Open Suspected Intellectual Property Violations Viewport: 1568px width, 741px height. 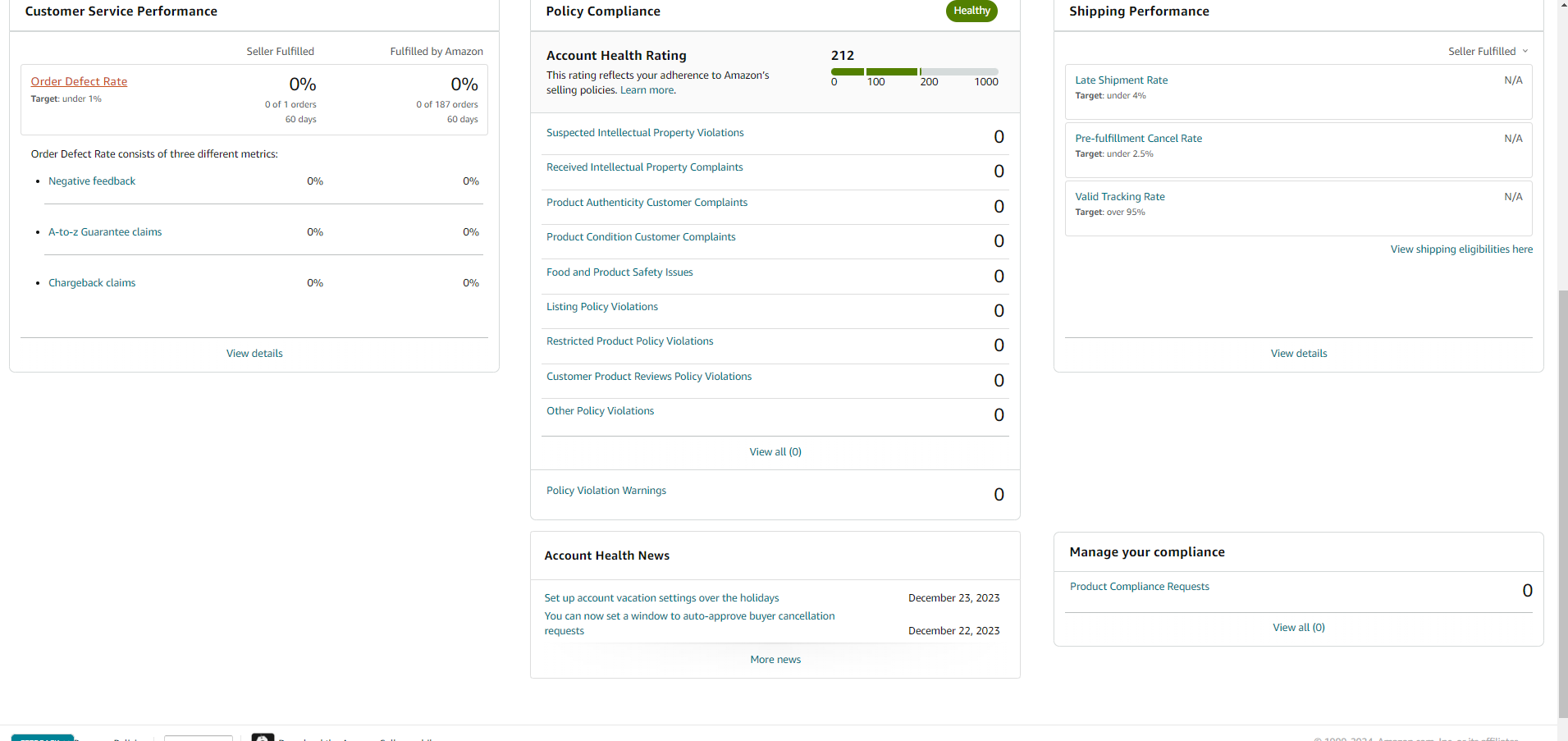click(645, 133)
